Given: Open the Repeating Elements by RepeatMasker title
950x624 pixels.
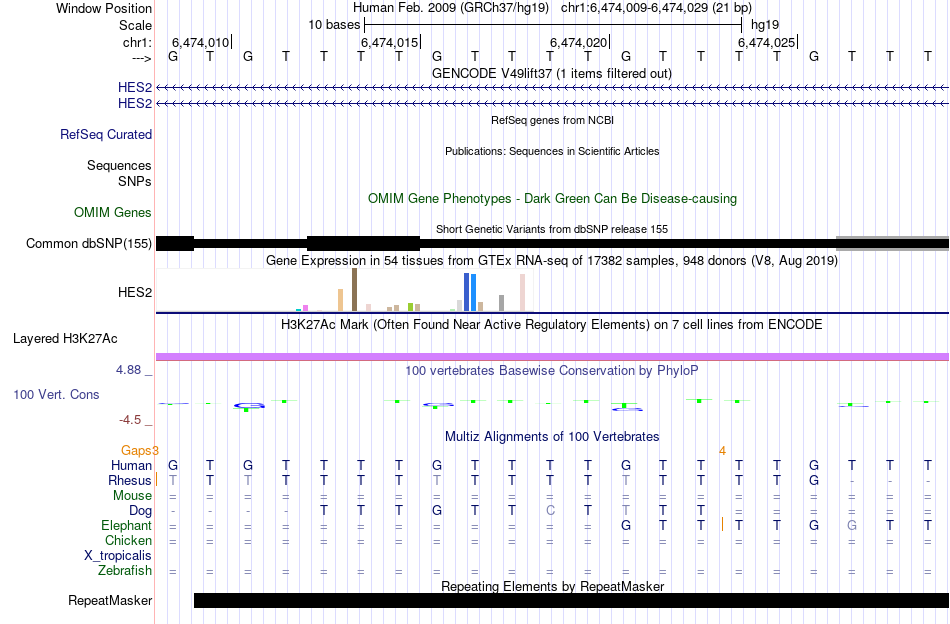Looking at the screenshot, I should [x=552, y=586].
